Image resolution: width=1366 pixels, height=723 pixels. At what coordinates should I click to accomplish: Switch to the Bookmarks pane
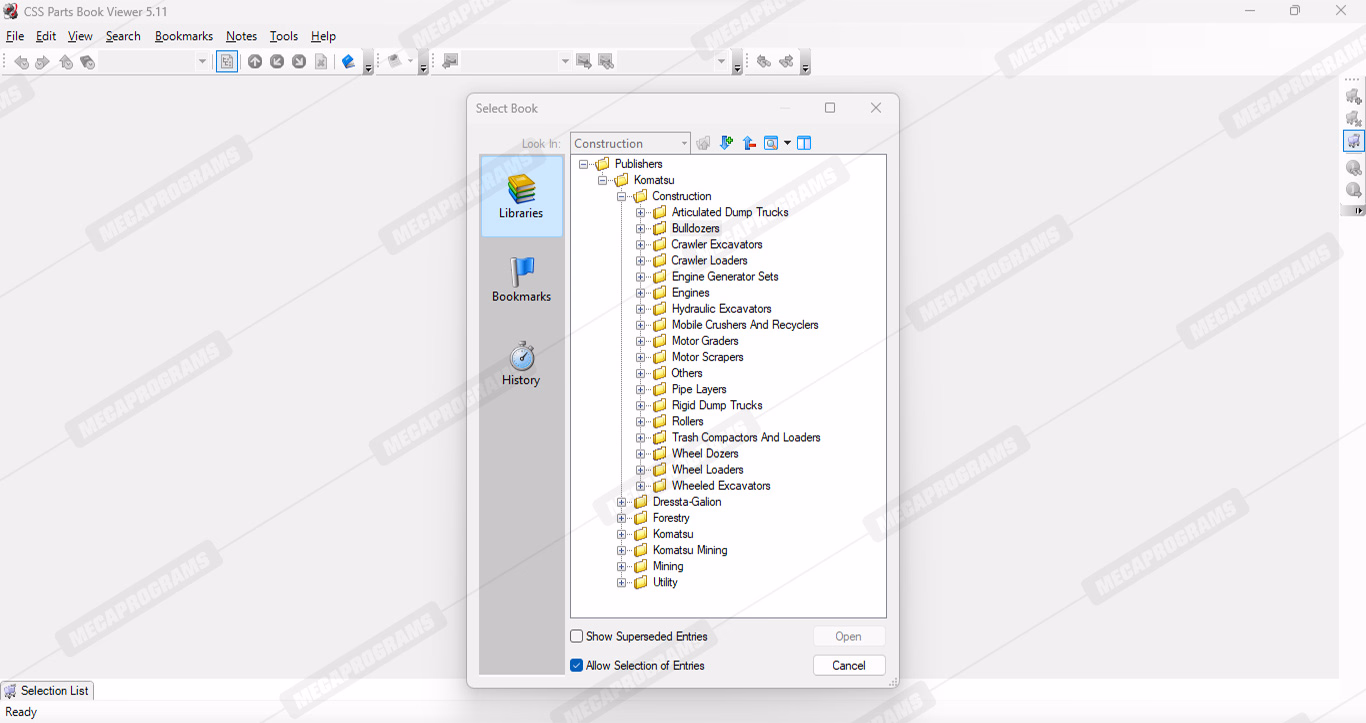[521, 280]
